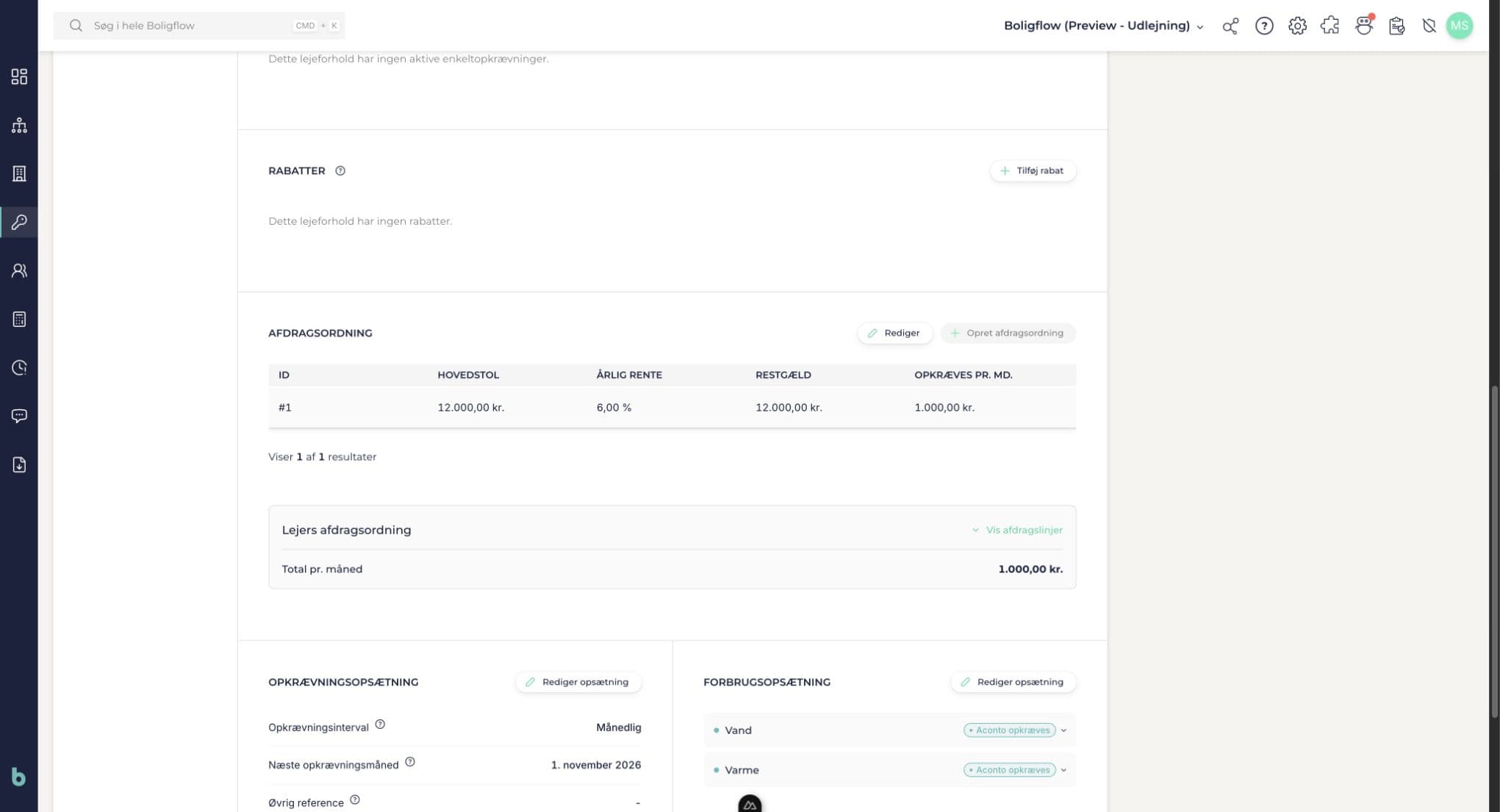The height and width of the screenshot is (812, 1500).
Task: Click Rediger in Afdragsordning section
Action: (x=894, y=333)
